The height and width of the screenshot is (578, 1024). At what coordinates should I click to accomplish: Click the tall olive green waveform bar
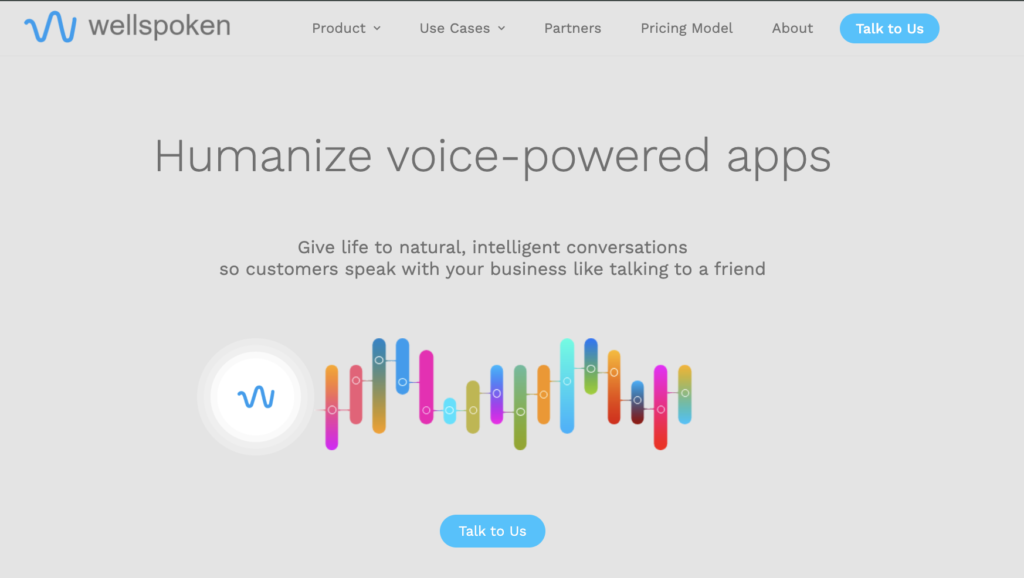point(520,408)
